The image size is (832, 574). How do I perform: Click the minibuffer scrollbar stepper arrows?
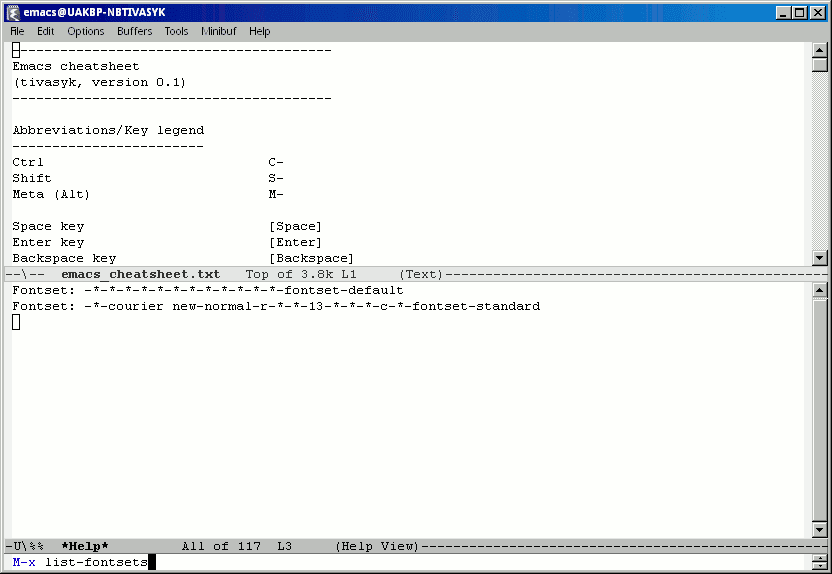(820, 562)
